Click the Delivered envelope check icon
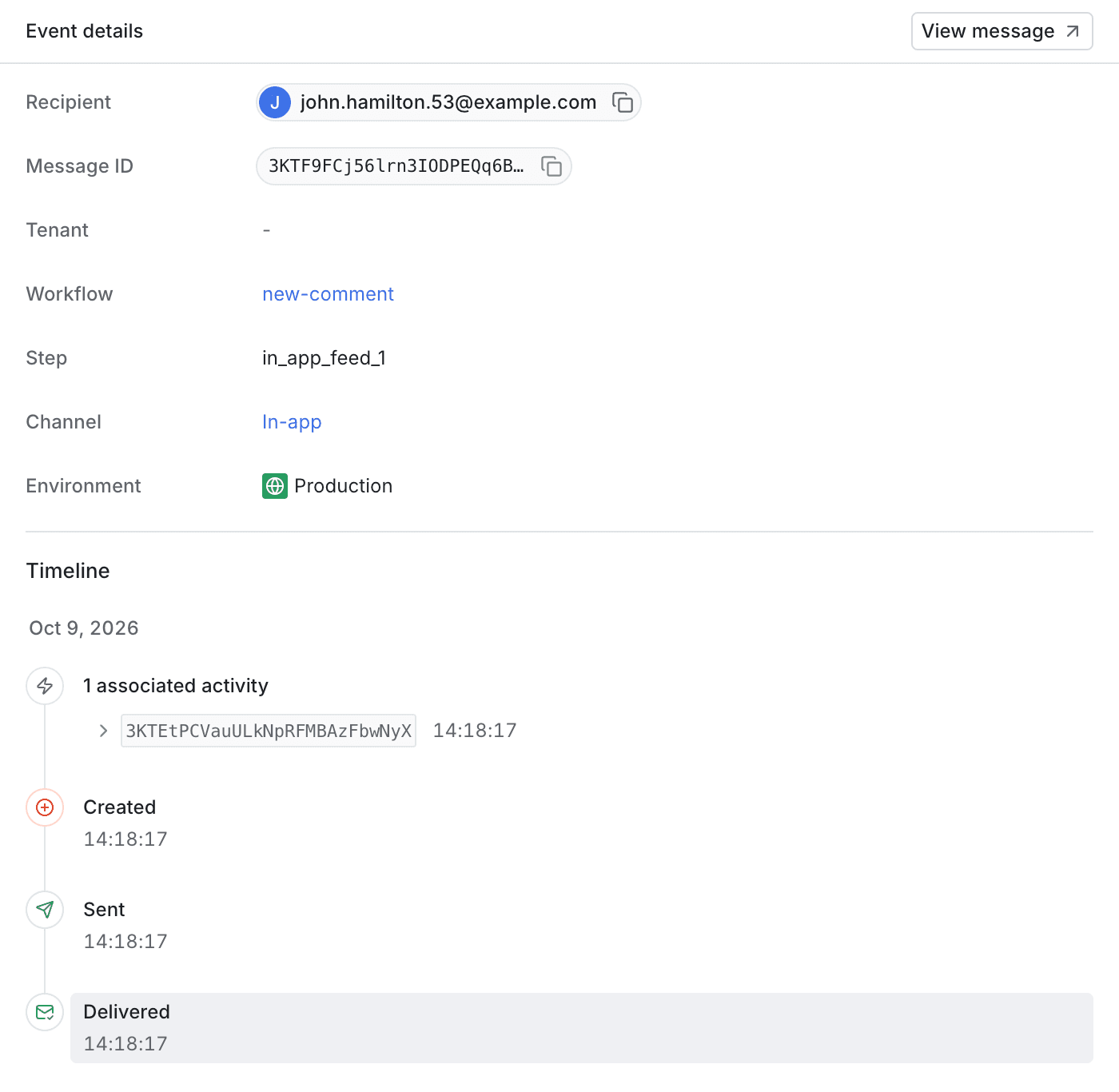Image resolution: width=1119 pixels, height=1092 pixels. coord(45,1012)
